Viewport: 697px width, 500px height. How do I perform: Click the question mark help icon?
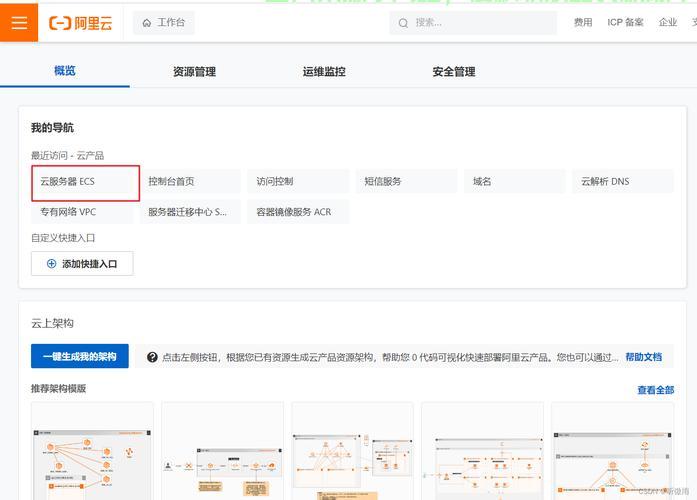click(x=152, y=357)
